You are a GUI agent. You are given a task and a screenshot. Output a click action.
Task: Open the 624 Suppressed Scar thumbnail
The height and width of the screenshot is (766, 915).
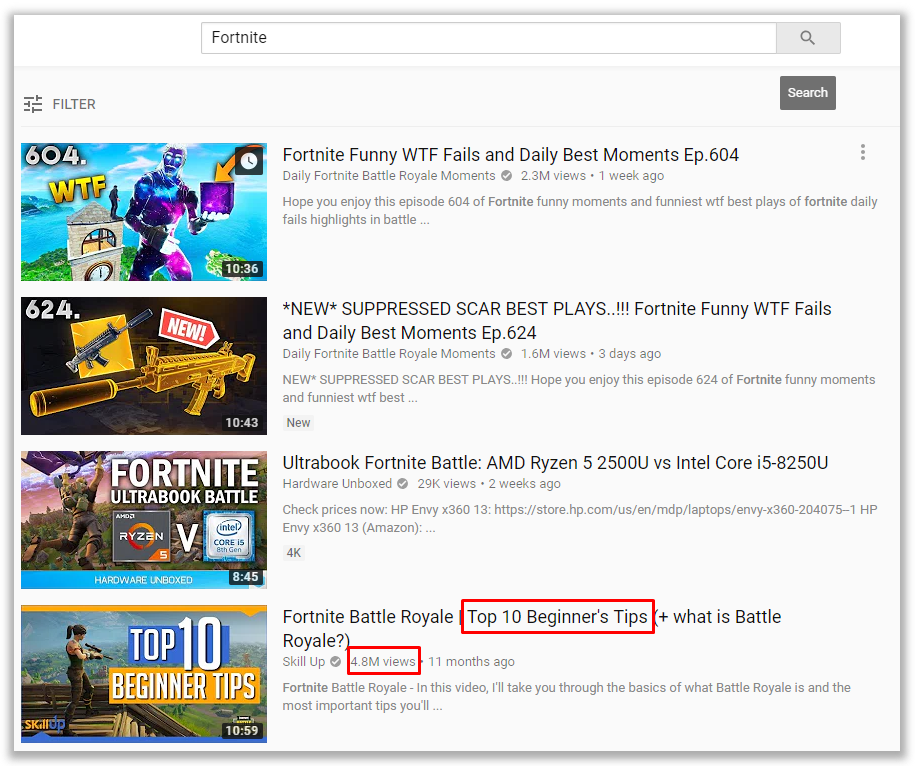click(144, 366)
